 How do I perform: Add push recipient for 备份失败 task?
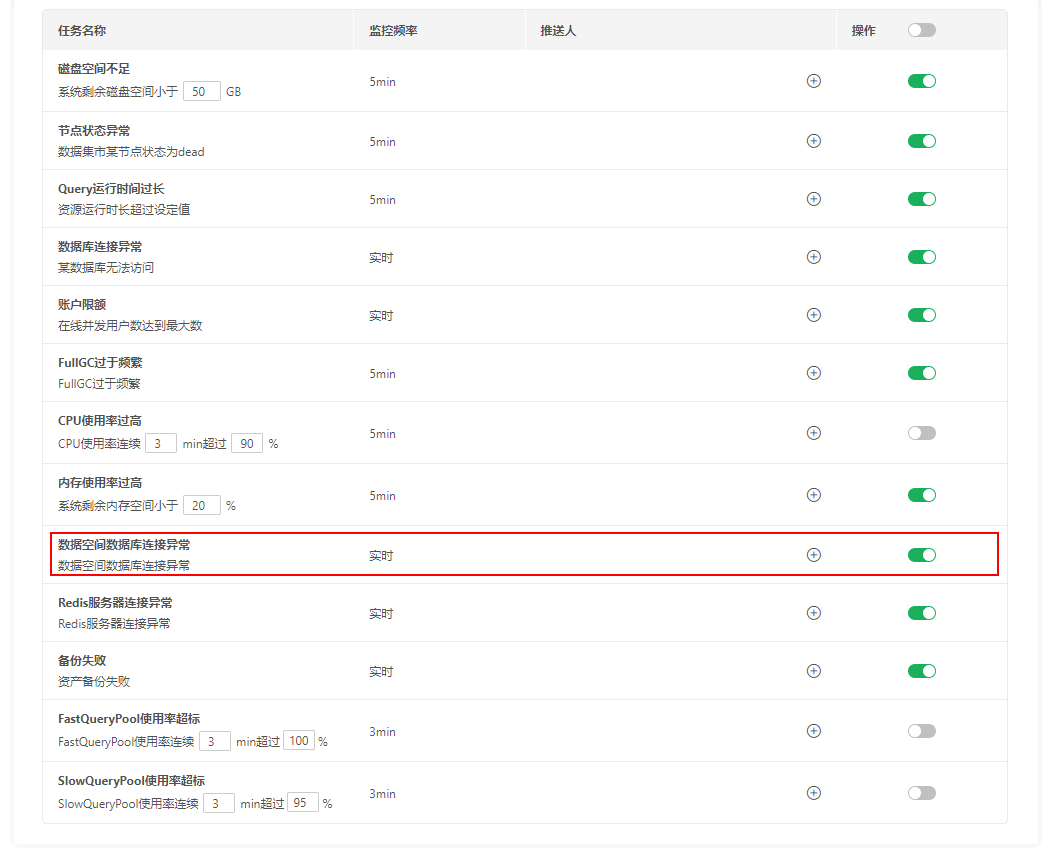point(814,670)
